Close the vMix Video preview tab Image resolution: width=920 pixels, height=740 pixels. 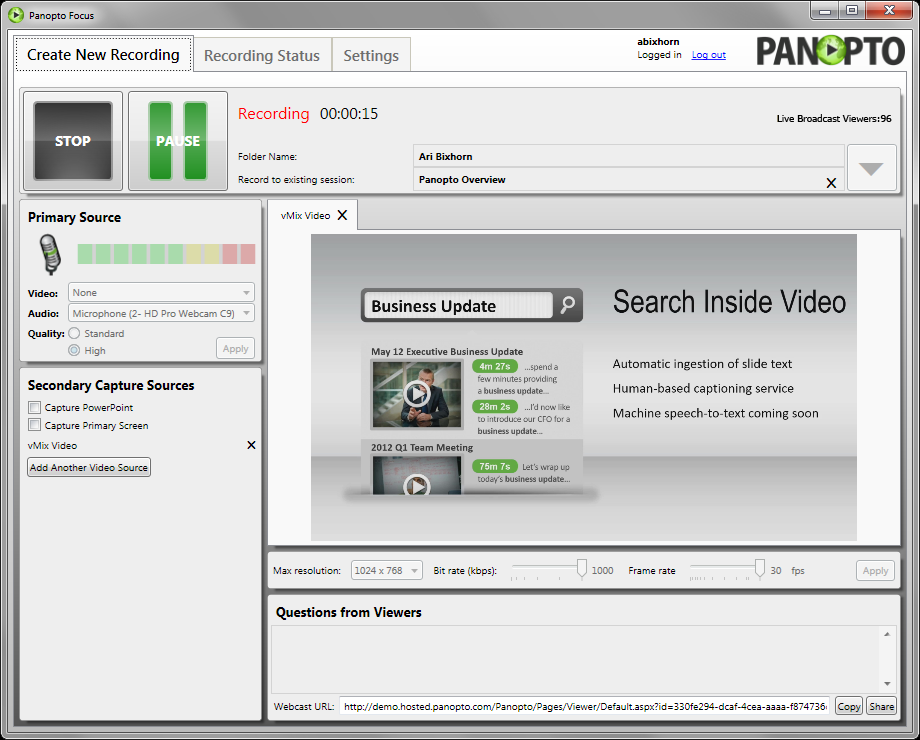[x=343, y=215]
